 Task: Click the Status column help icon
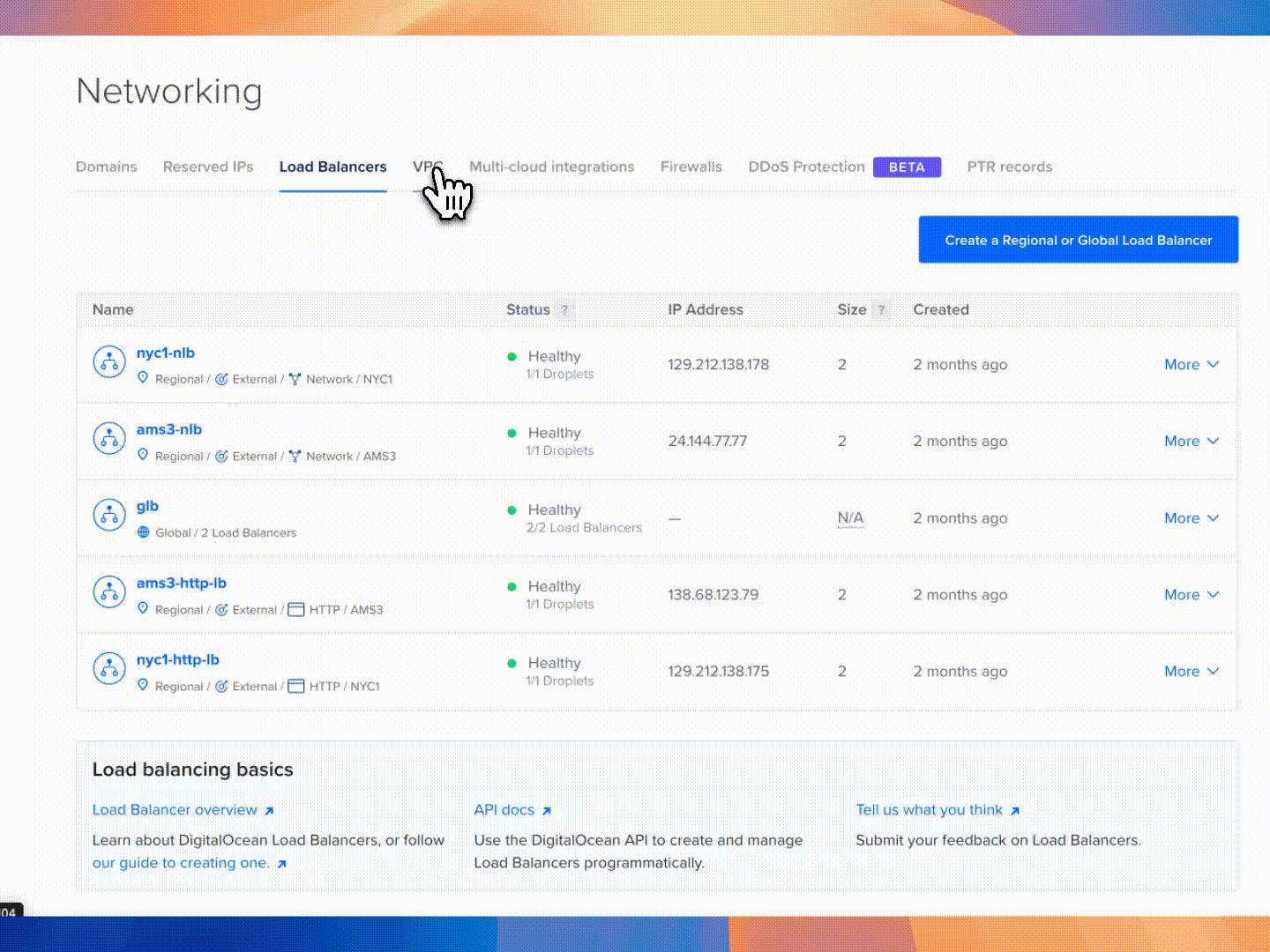[565, 310]
